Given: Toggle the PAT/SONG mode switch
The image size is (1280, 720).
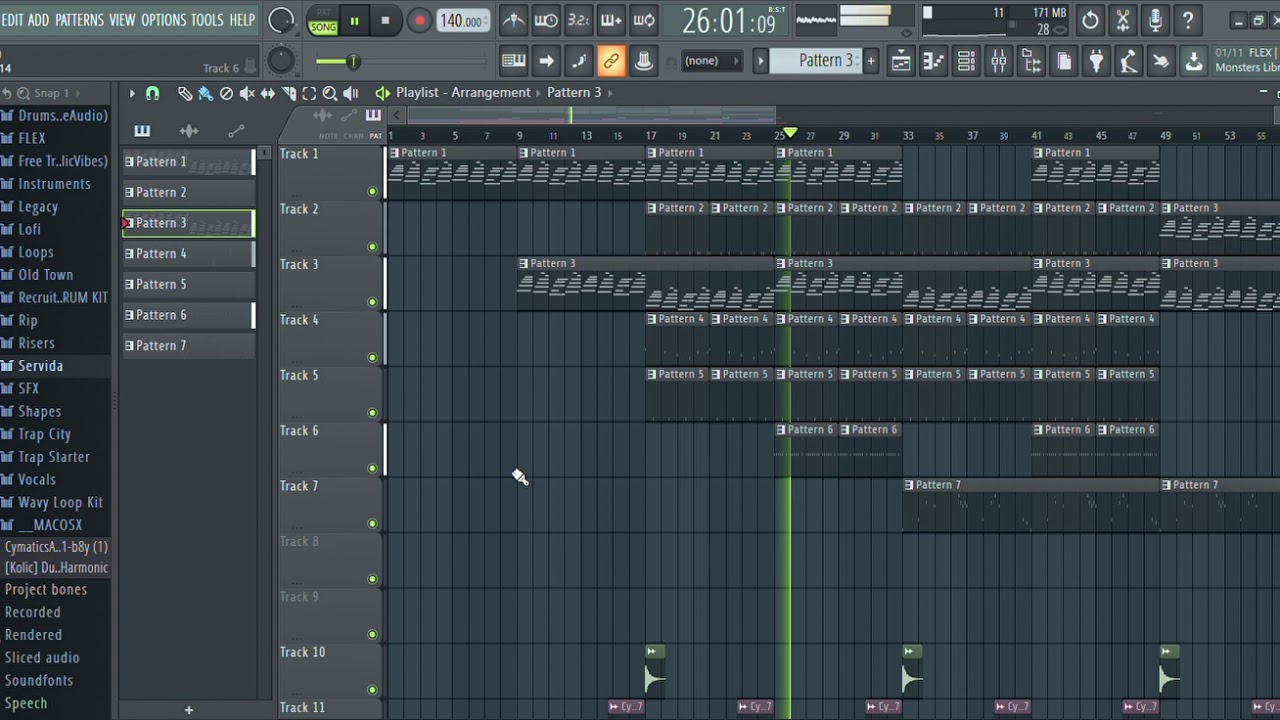Looking at the screenshot, I should pyautogui.click(x=322, y=21).
